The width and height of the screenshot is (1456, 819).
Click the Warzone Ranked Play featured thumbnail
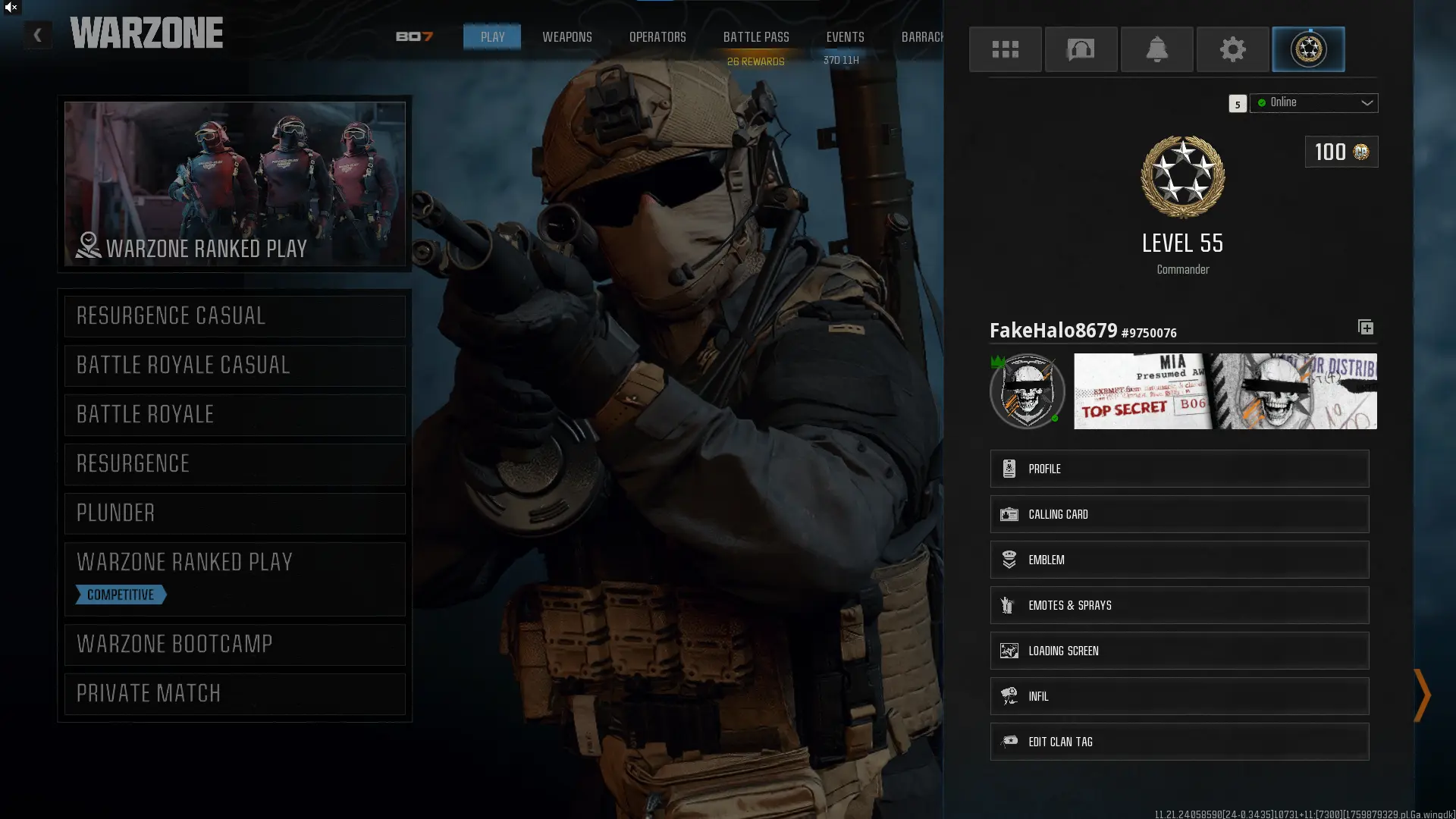coord(234,184)
